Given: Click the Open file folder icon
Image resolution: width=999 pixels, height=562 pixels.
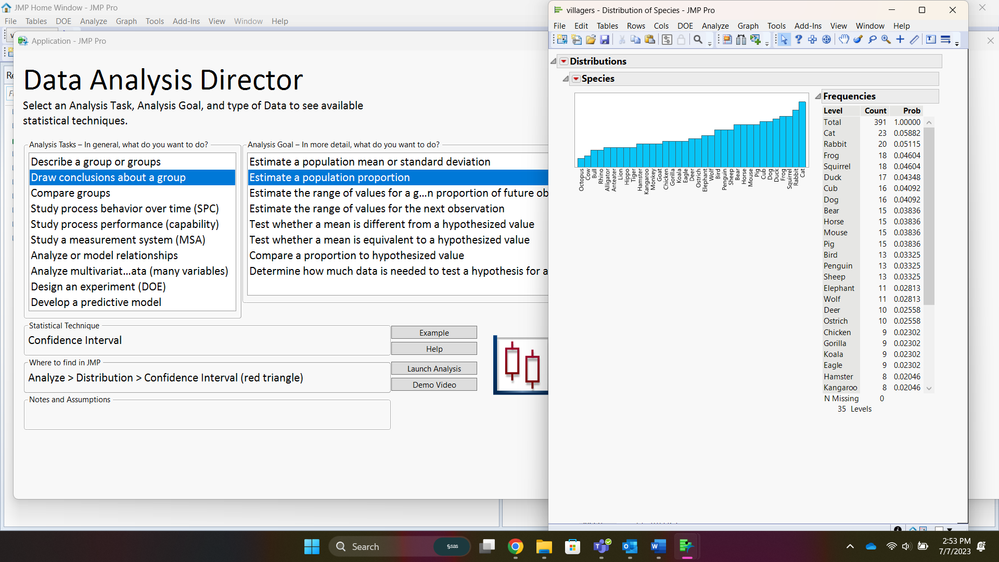Looking at the screenshot, I should (x=591, y=40).
